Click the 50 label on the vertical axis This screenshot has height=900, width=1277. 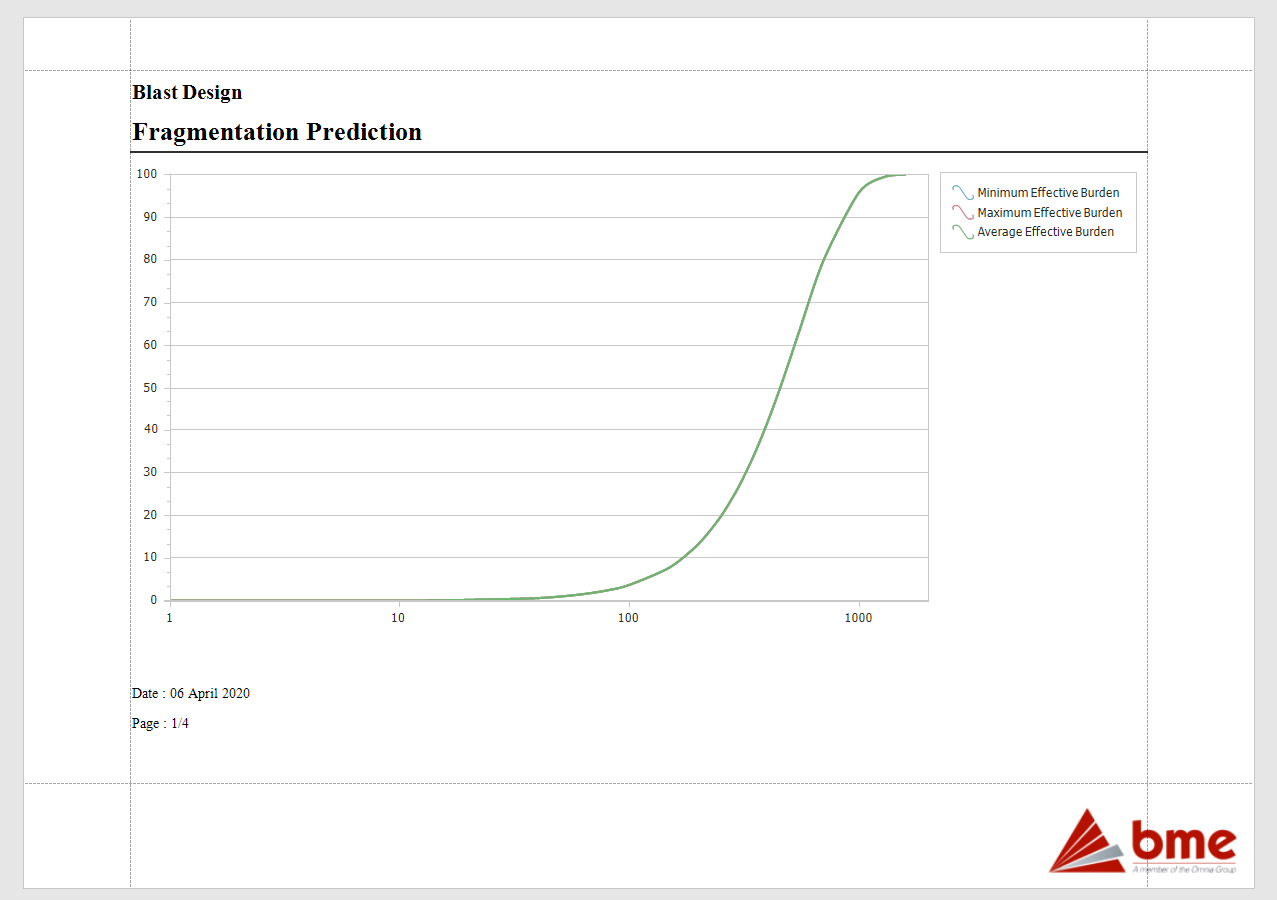click(150, 388)
